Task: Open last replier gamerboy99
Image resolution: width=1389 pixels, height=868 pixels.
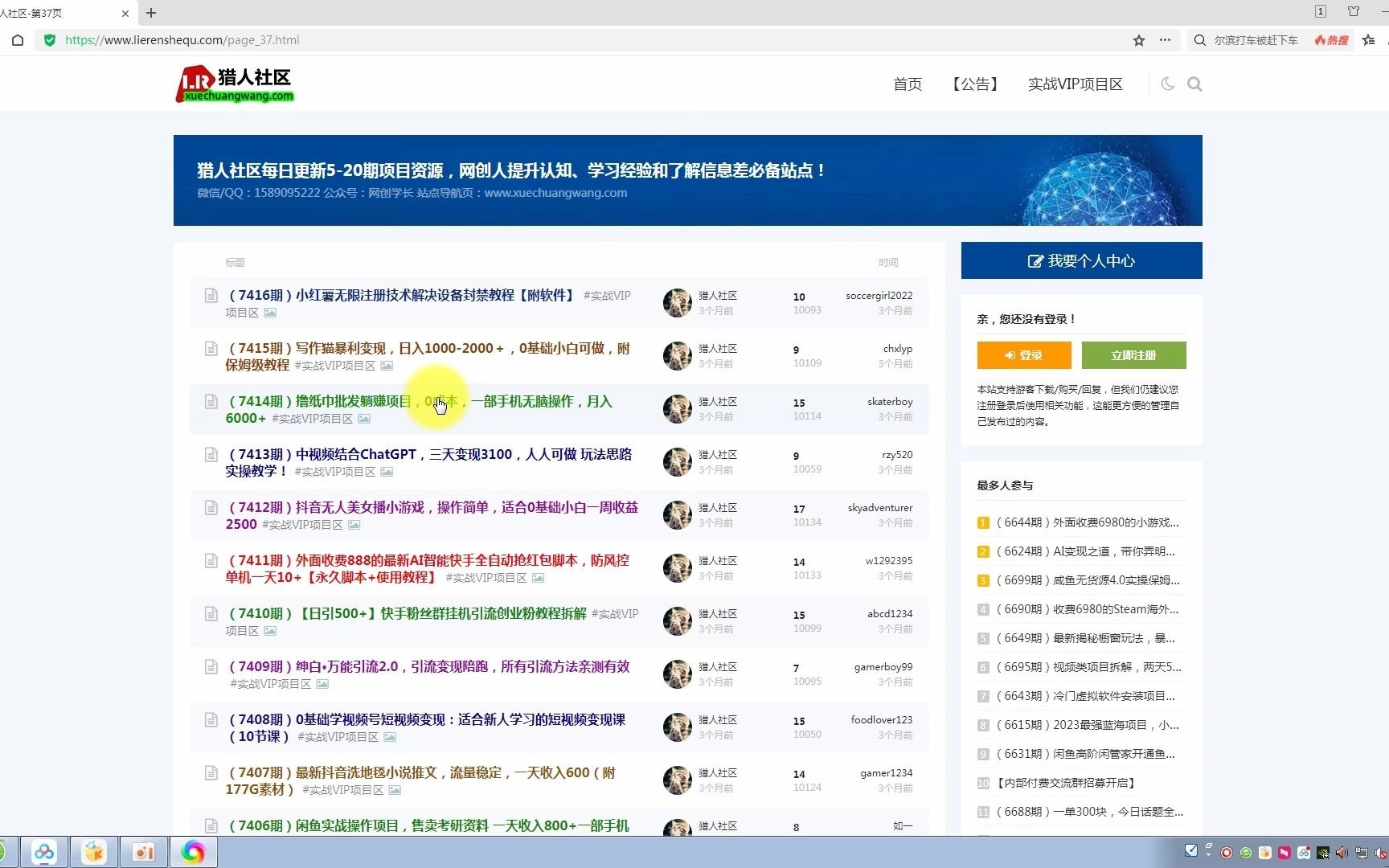Action: pos(883,667)
